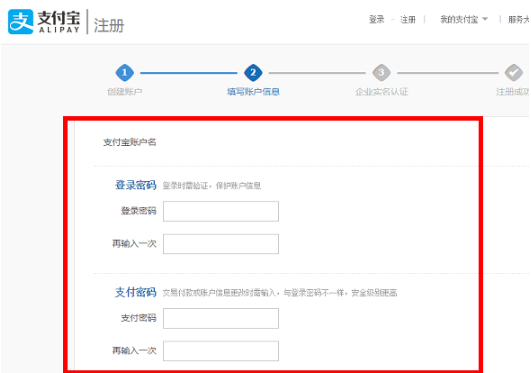Image resolution: width=531 pixels, height=373 pixels.
Task: Focus 再输入一次 field under 登录密码
Action: (x=221, y=244)
